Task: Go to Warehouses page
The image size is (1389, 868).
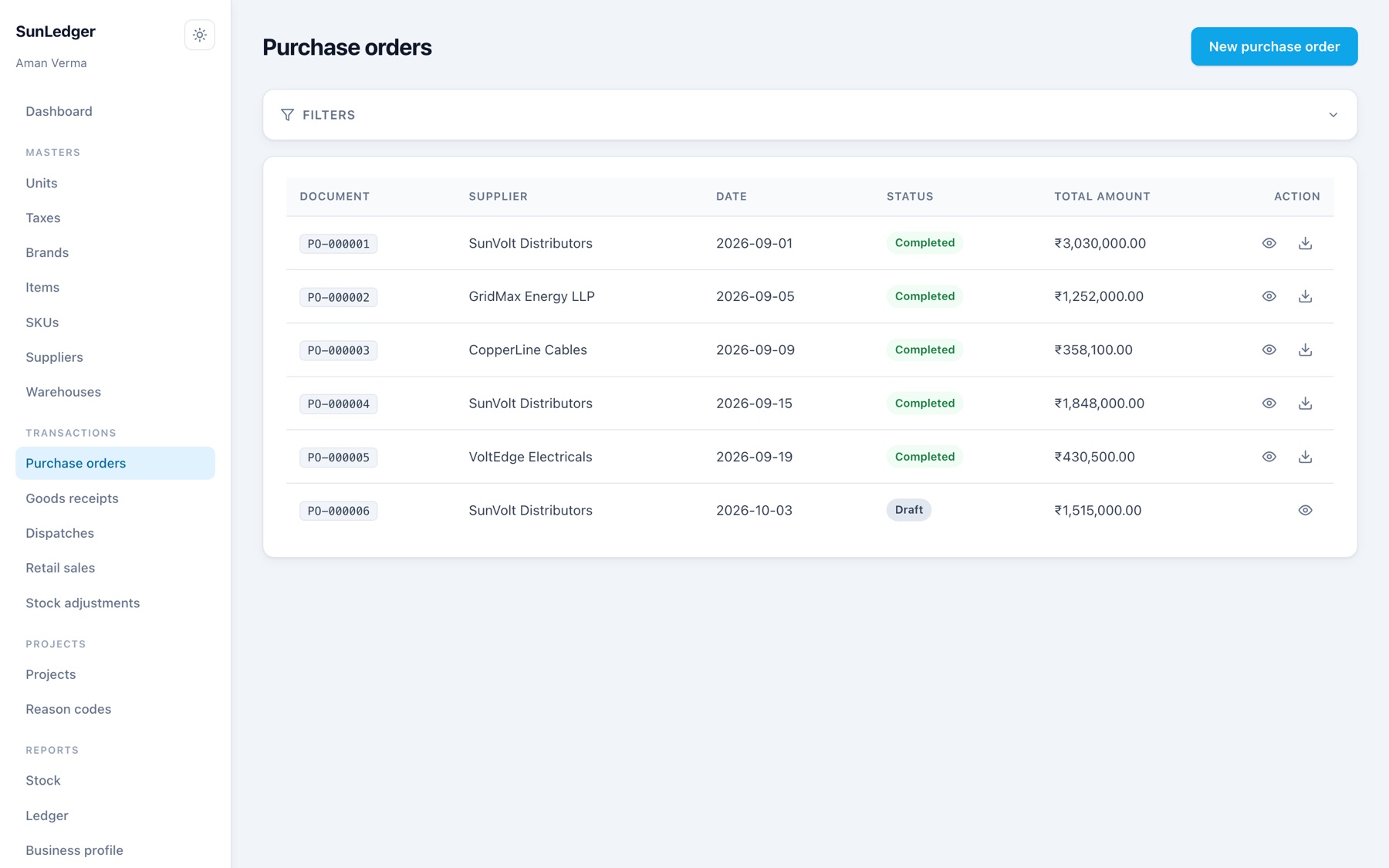Action: tap(115, 392)
